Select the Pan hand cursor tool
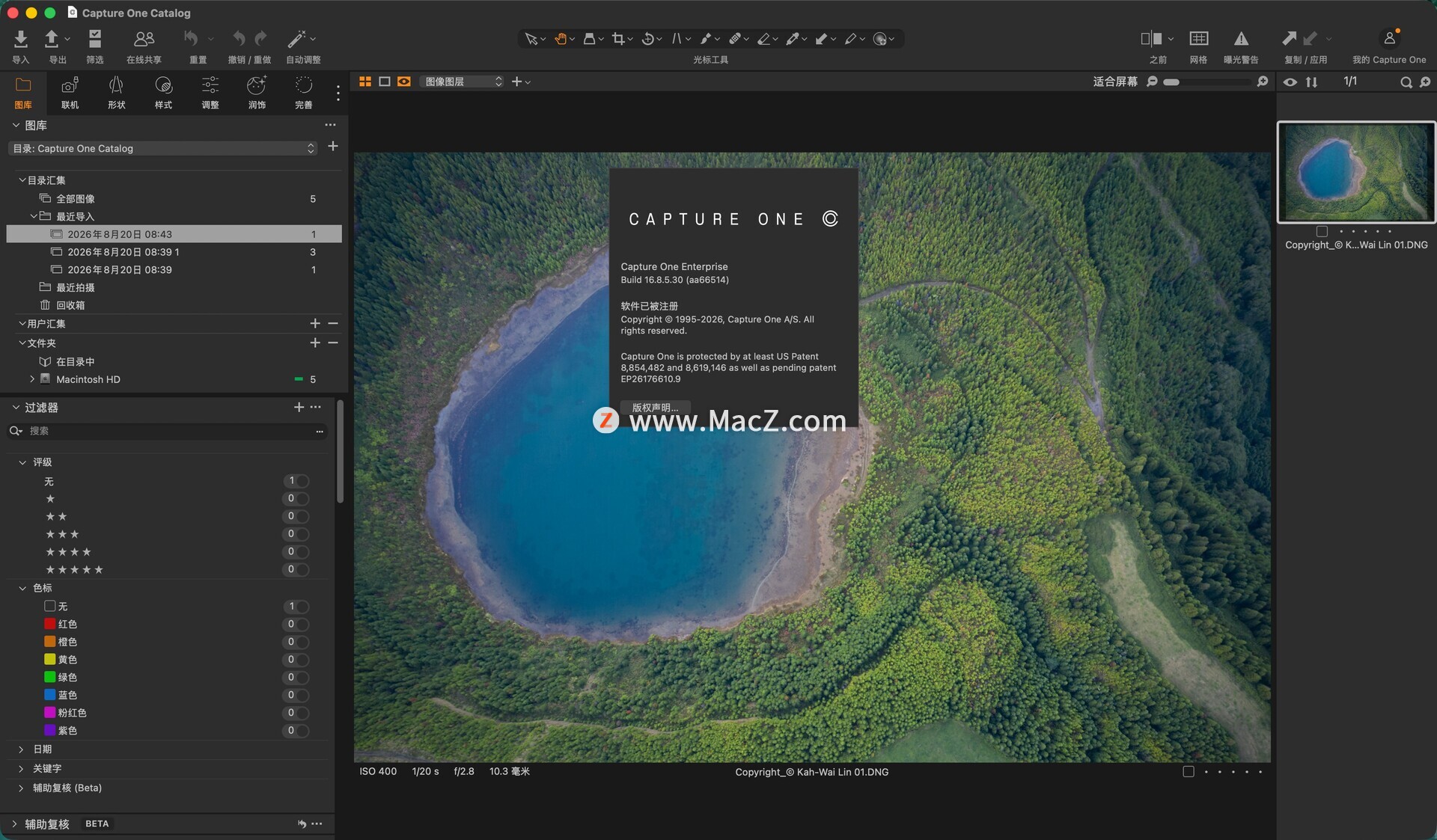 (x=561, y=39)
